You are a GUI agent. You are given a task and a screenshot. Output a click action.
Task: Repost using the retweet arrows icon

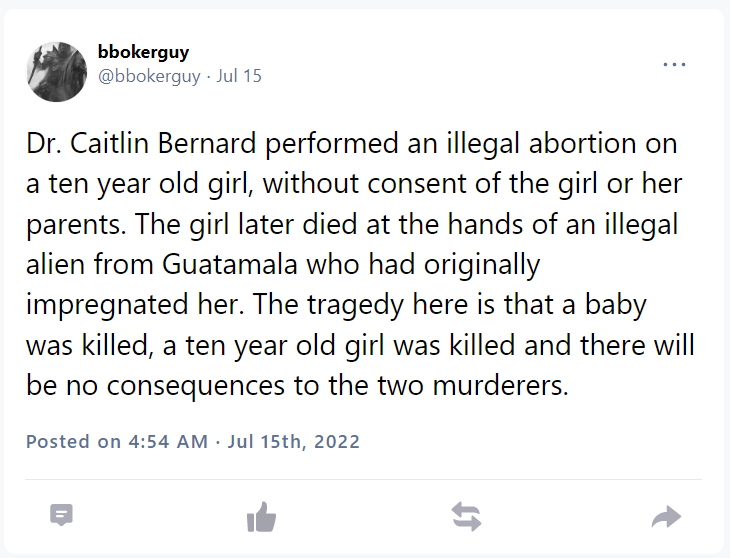pyautogui.click(x=466, y=517)
